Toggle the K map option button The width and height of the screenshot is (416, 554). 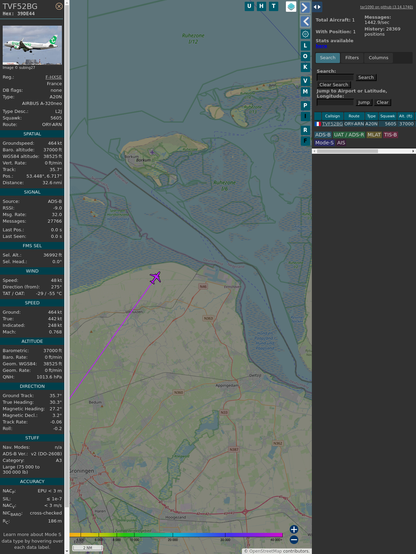coord(305,67)
